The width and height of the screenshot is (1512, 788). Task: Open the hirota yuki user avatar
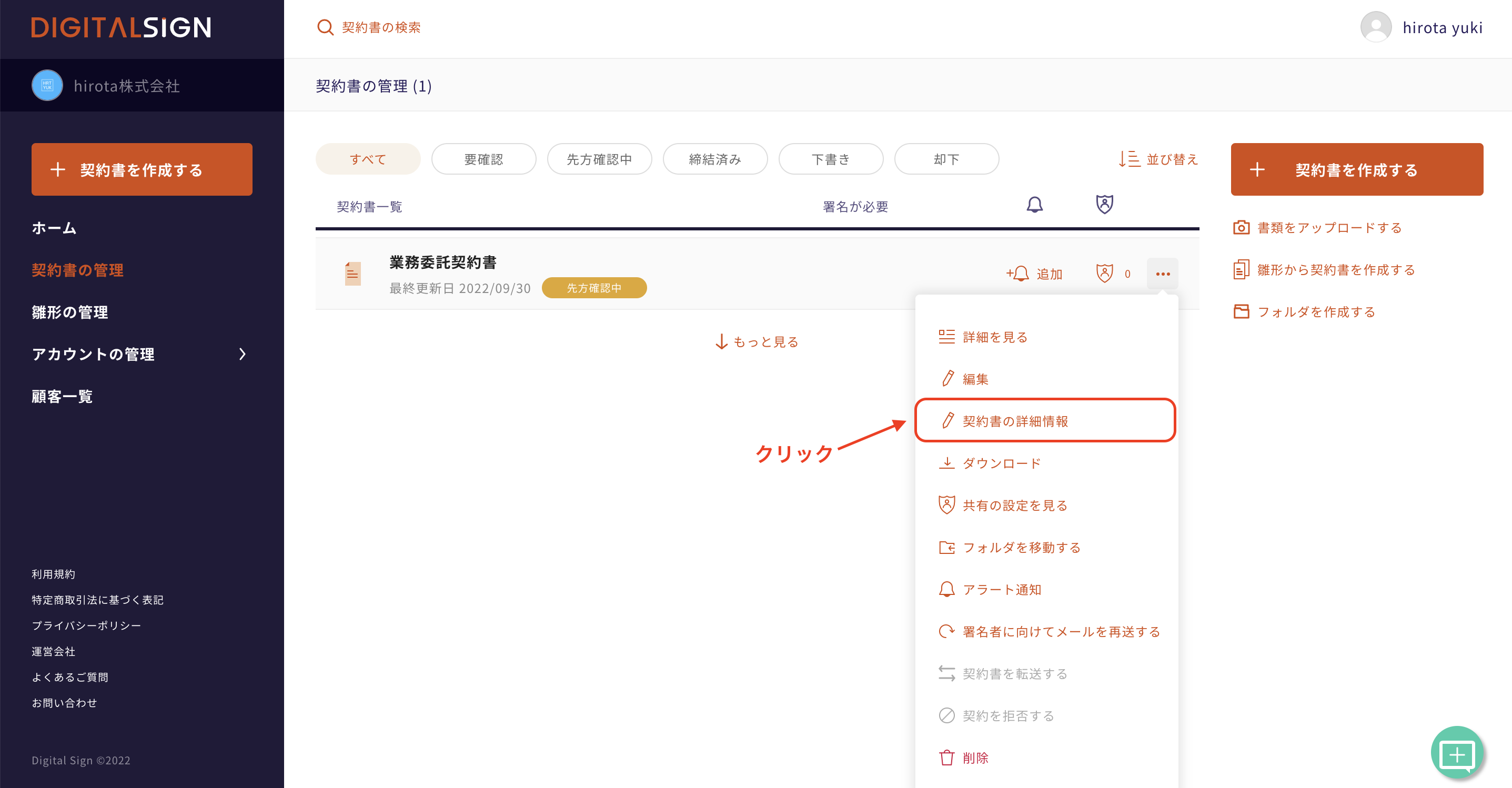[1376, 27]
